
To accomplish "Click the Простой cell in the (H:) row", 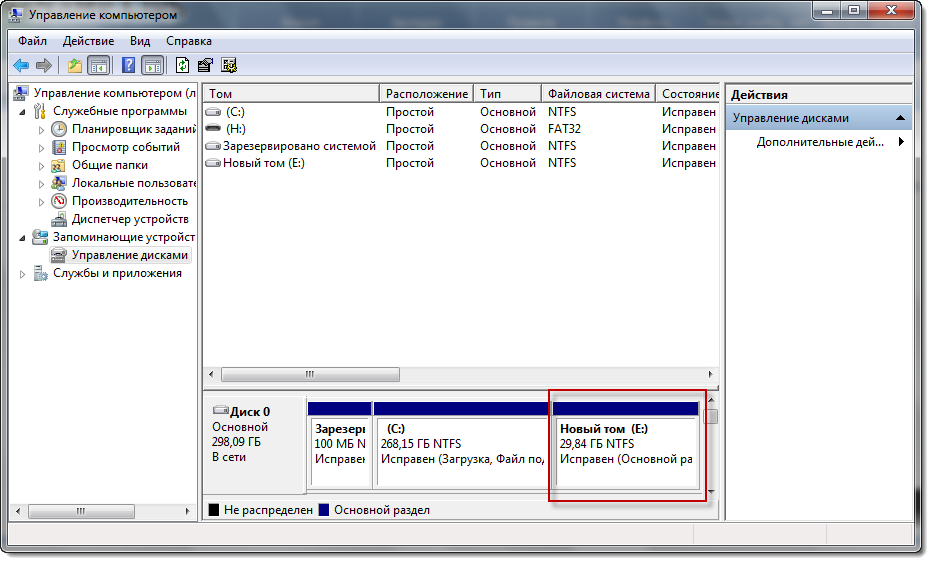I will 410,129.
